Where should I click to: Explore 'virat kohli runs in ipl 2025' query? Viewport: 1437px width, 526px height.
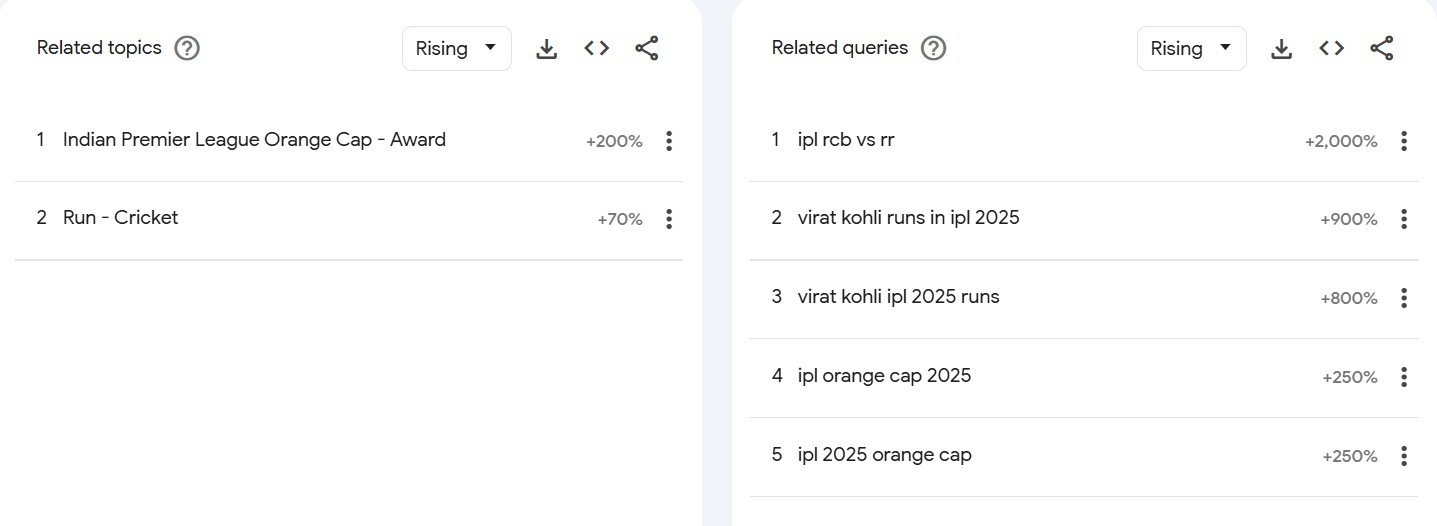(908, 218)
